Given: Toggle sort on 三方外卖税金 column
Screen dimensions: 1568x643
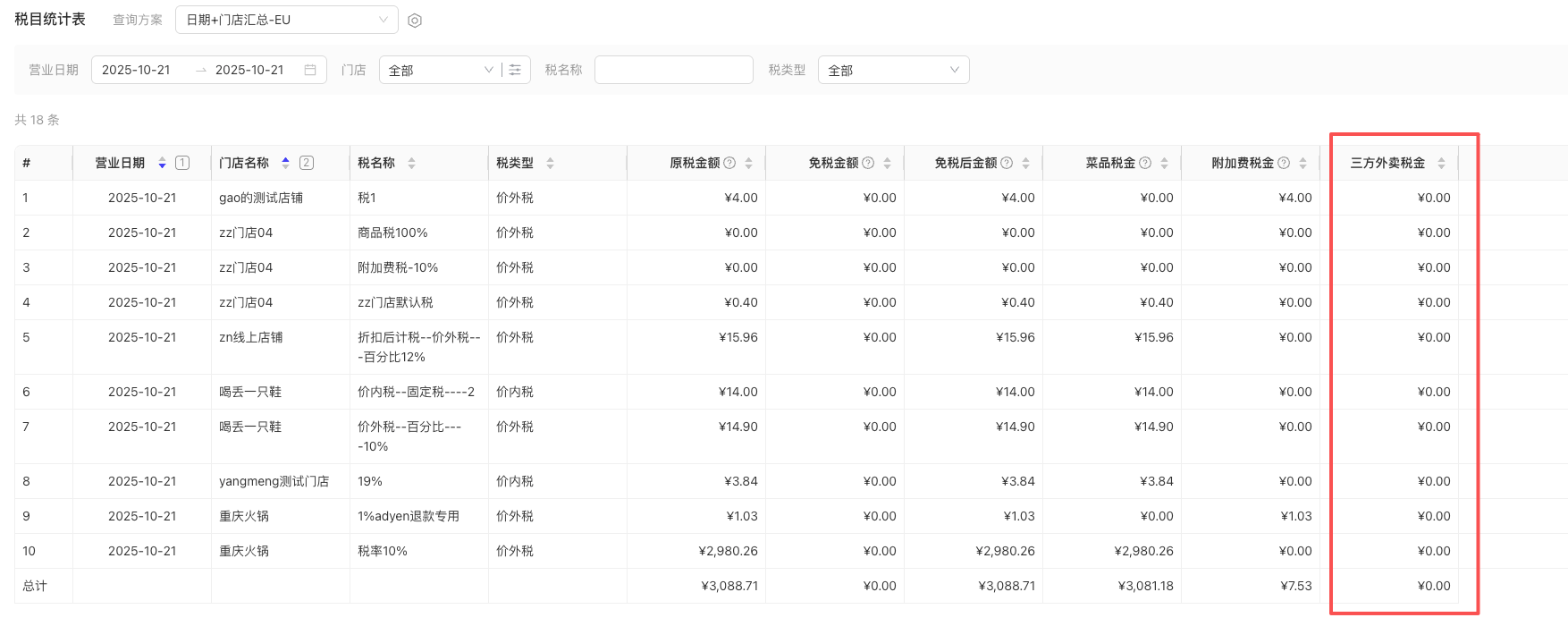Looking at the screenshot, I should click(1441, 163).
